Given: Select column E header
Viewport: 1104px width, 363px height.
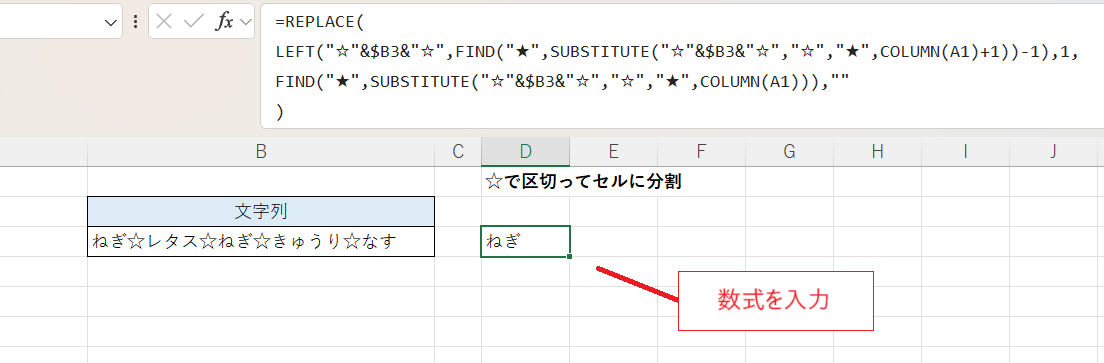Looking at the screenshot, I should point(613,151).
